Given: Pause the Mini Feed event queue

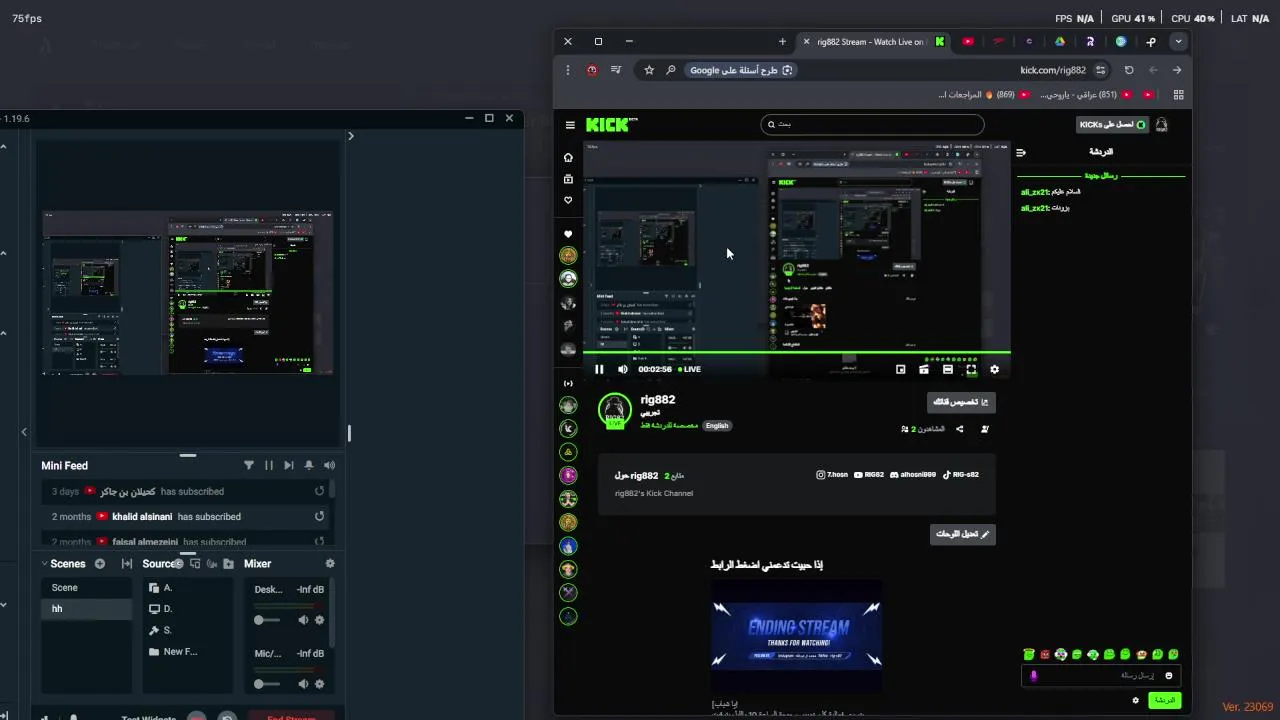Looking at the screenshot, I should 268,465.
